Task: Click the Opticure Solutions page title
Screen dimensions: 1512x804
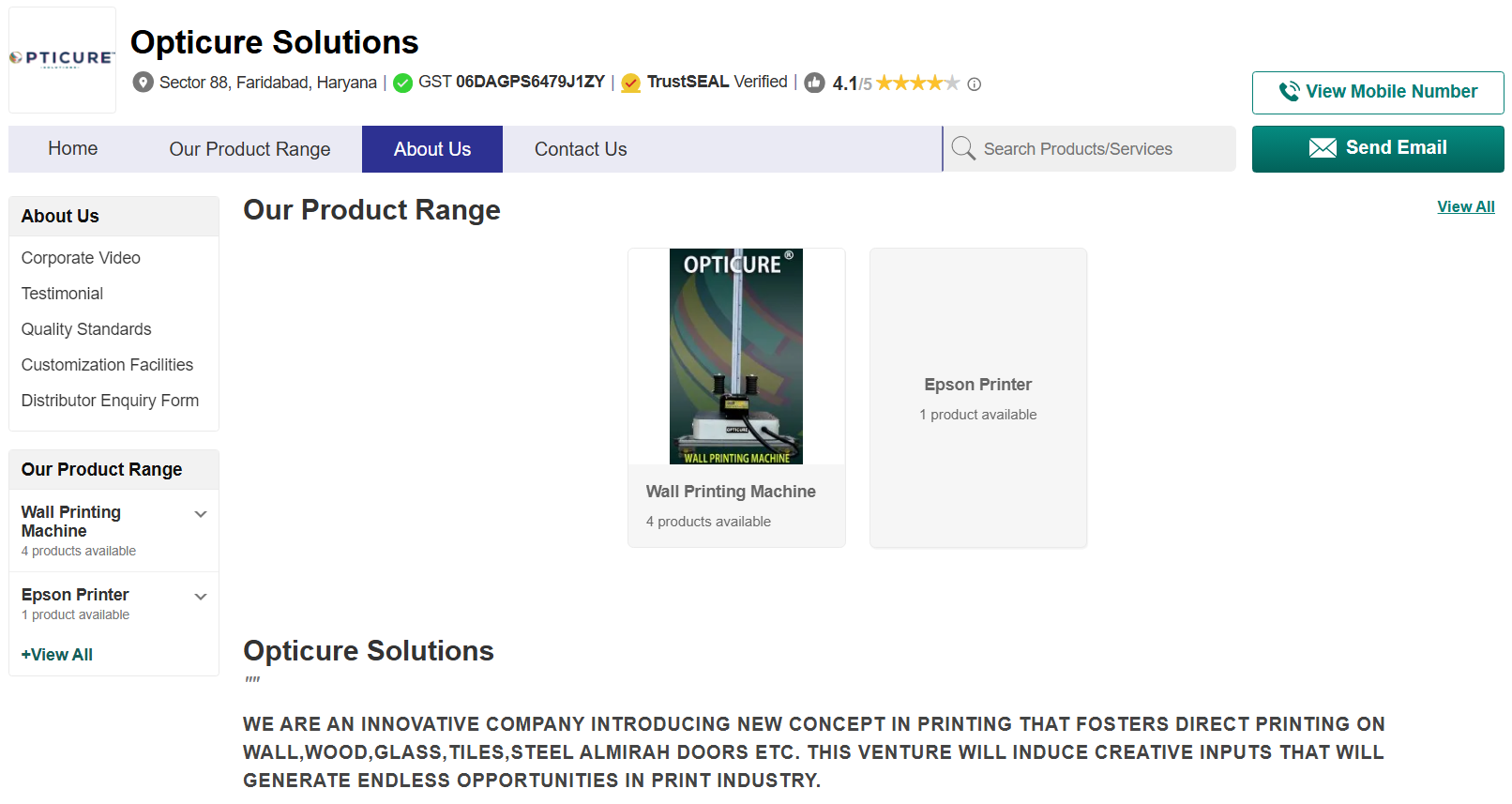Action: pos(275,42)
